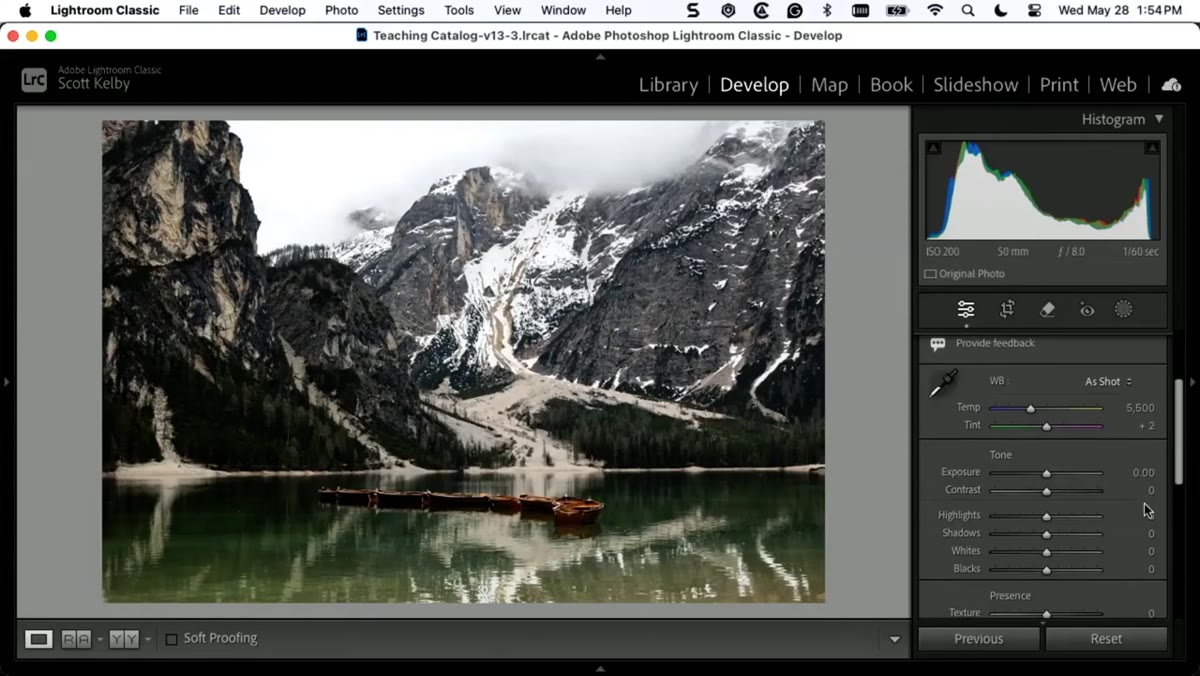1200x676 pixels.
Task: Click the Temp value 5,500 field
Action: coord(1140,408)
